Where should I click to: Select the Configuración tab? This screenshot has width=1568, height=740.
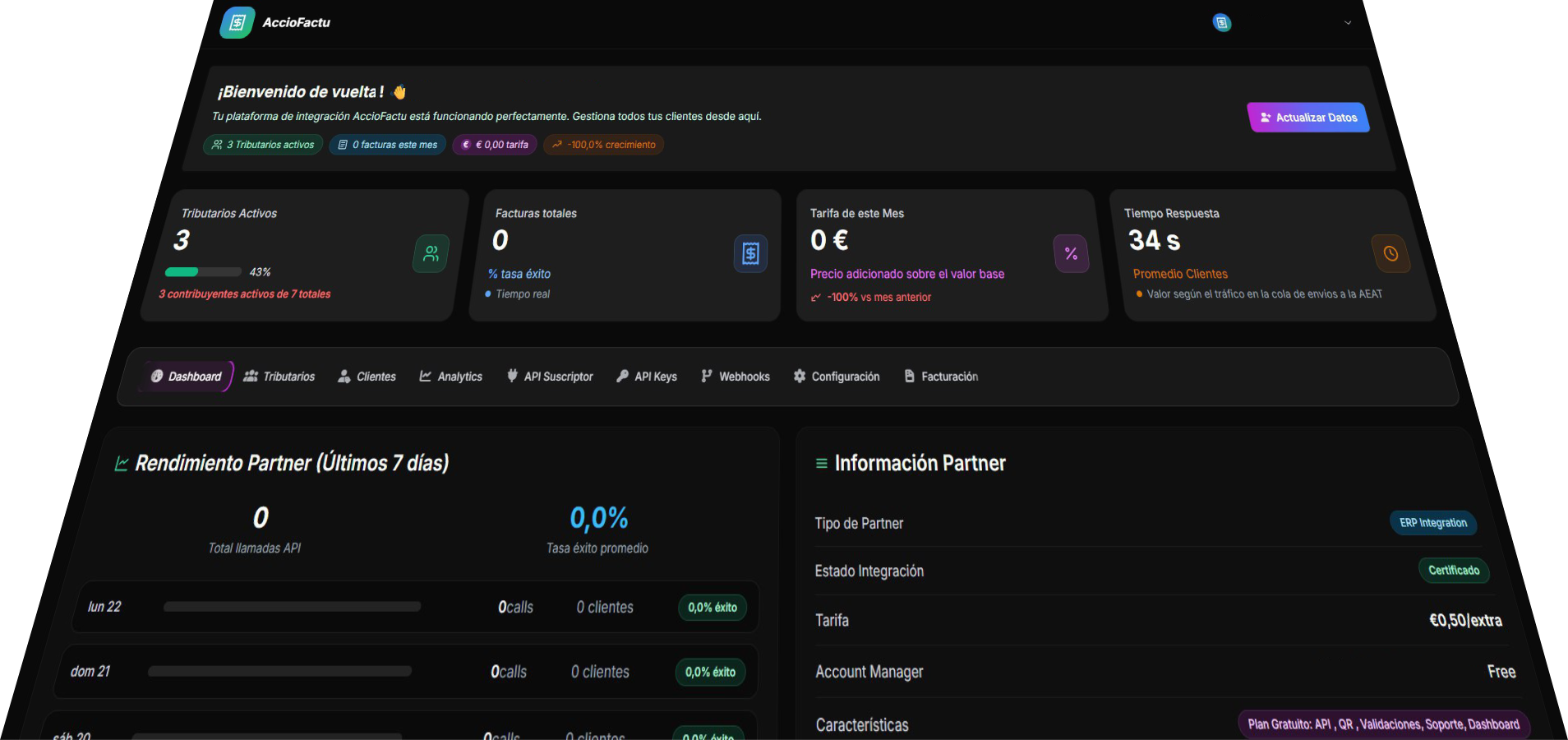[x=837, y=377]
